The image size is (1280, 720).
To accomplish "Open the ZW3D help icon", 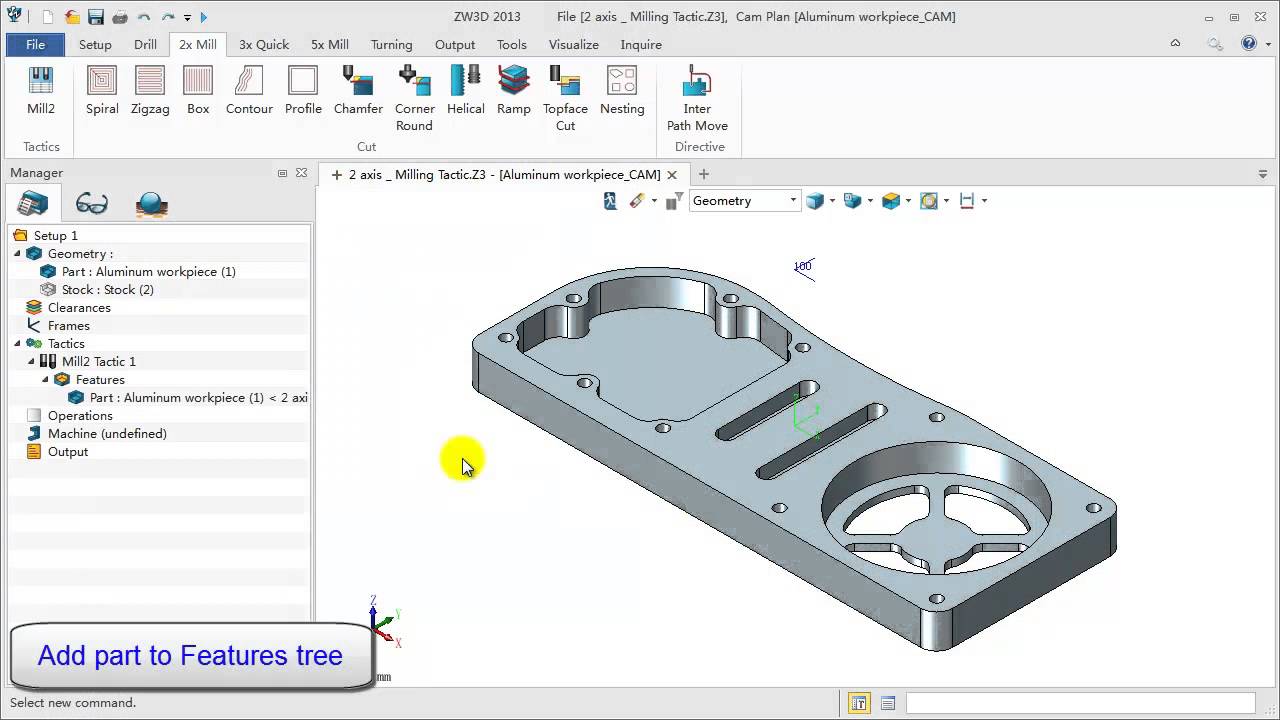I will (x=1249, y=43).
